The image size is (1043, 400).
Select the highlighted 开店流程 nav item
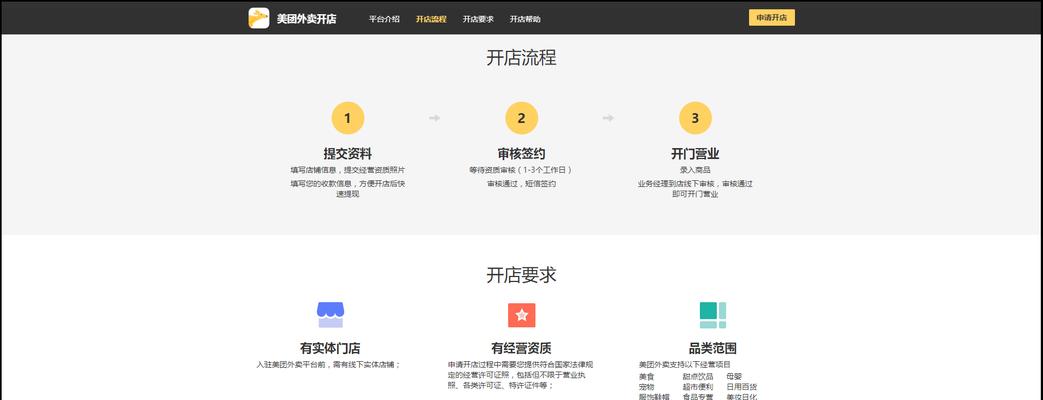431,19
